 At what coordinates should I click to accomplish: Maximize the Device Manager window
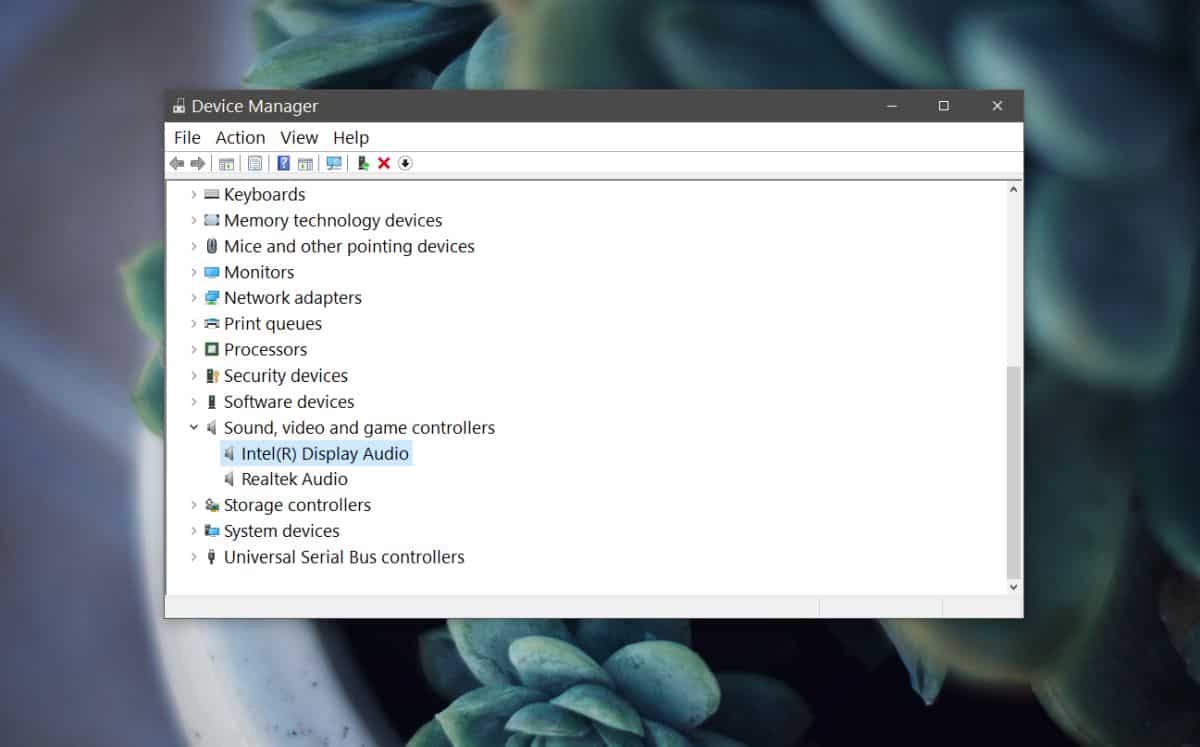click(x=943, y=106)
